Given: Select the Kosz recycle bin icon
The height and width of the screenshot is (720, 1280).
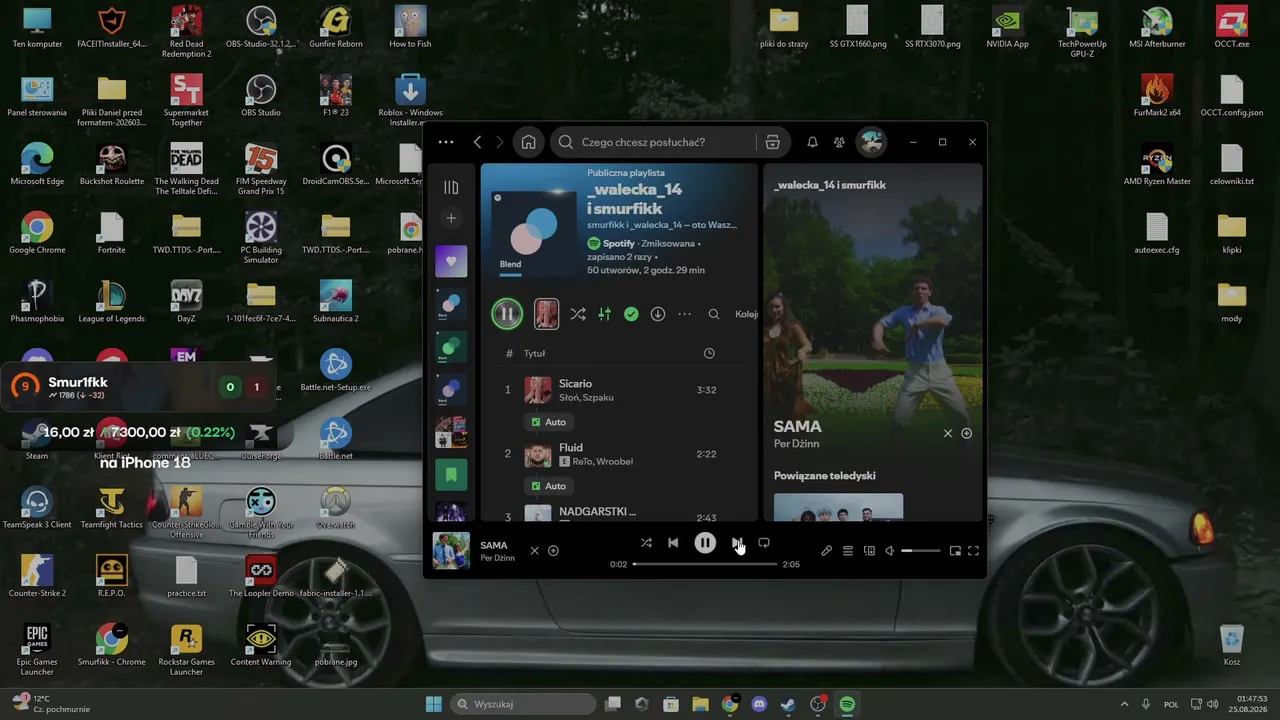Looking at the screenshot, I should pyautogui.click(x=1232, y=645).
